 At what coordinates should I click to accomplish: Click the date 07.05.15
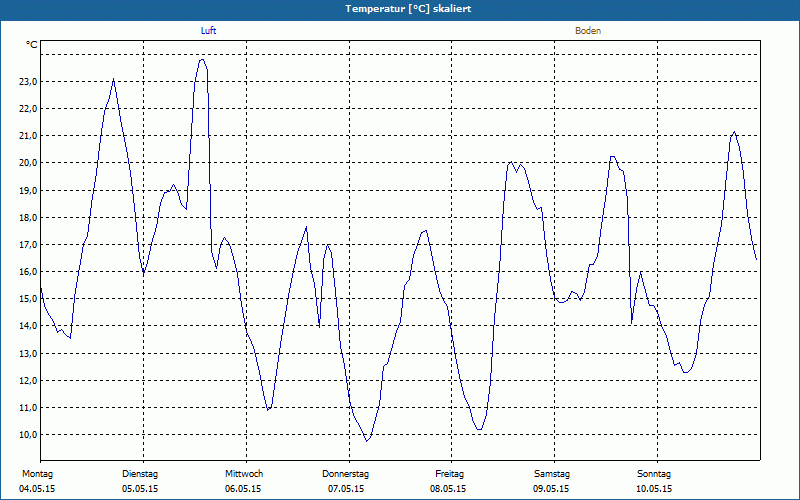click(x=346, y=489)
